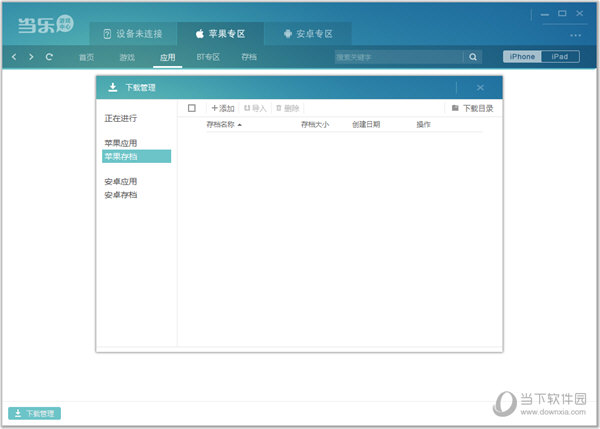Close the 下载管理 dialog
600x429 pixels.
[480, 88]
